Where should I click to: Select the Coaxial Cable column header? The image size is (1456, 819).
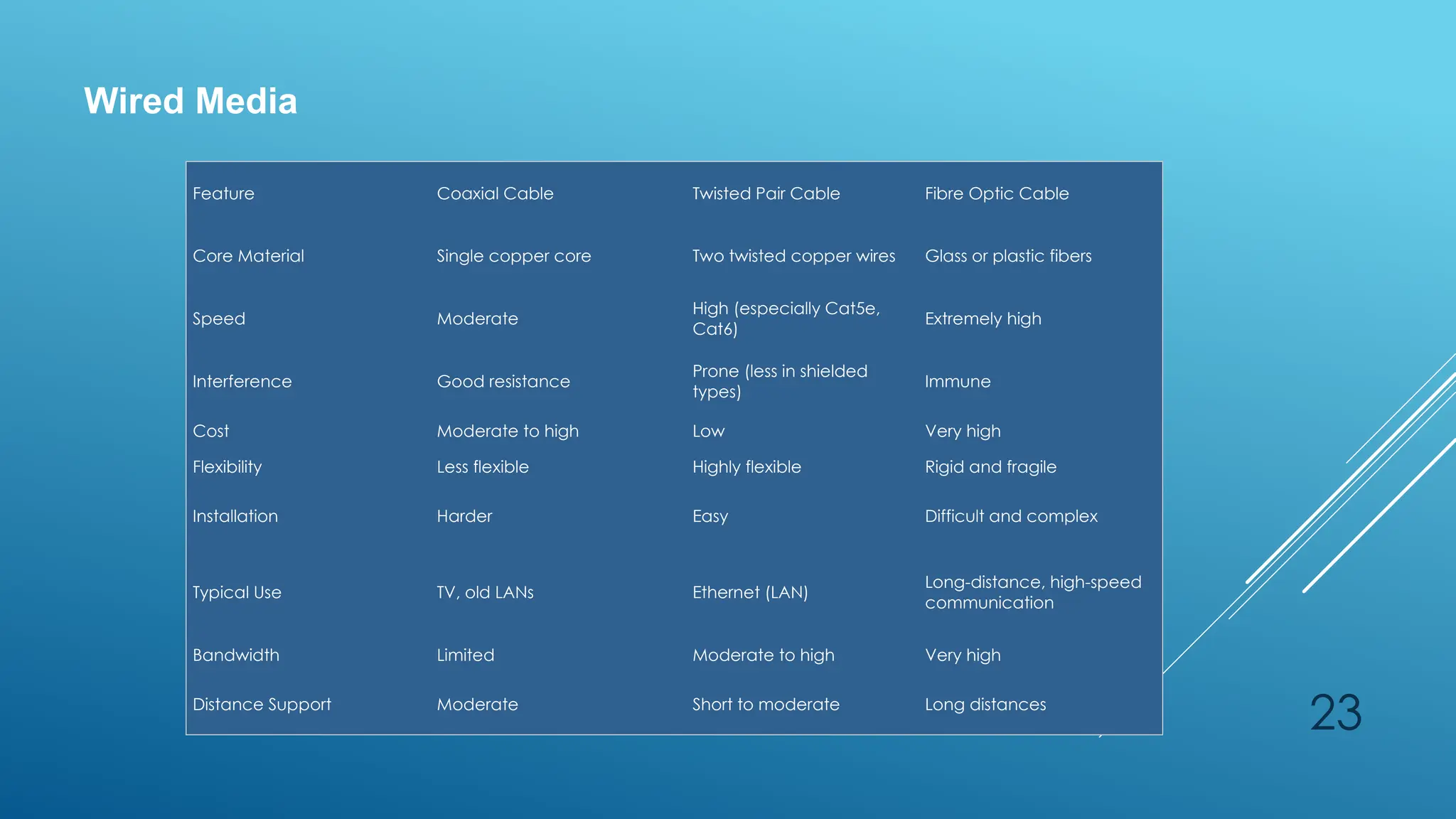click(495, 193)
